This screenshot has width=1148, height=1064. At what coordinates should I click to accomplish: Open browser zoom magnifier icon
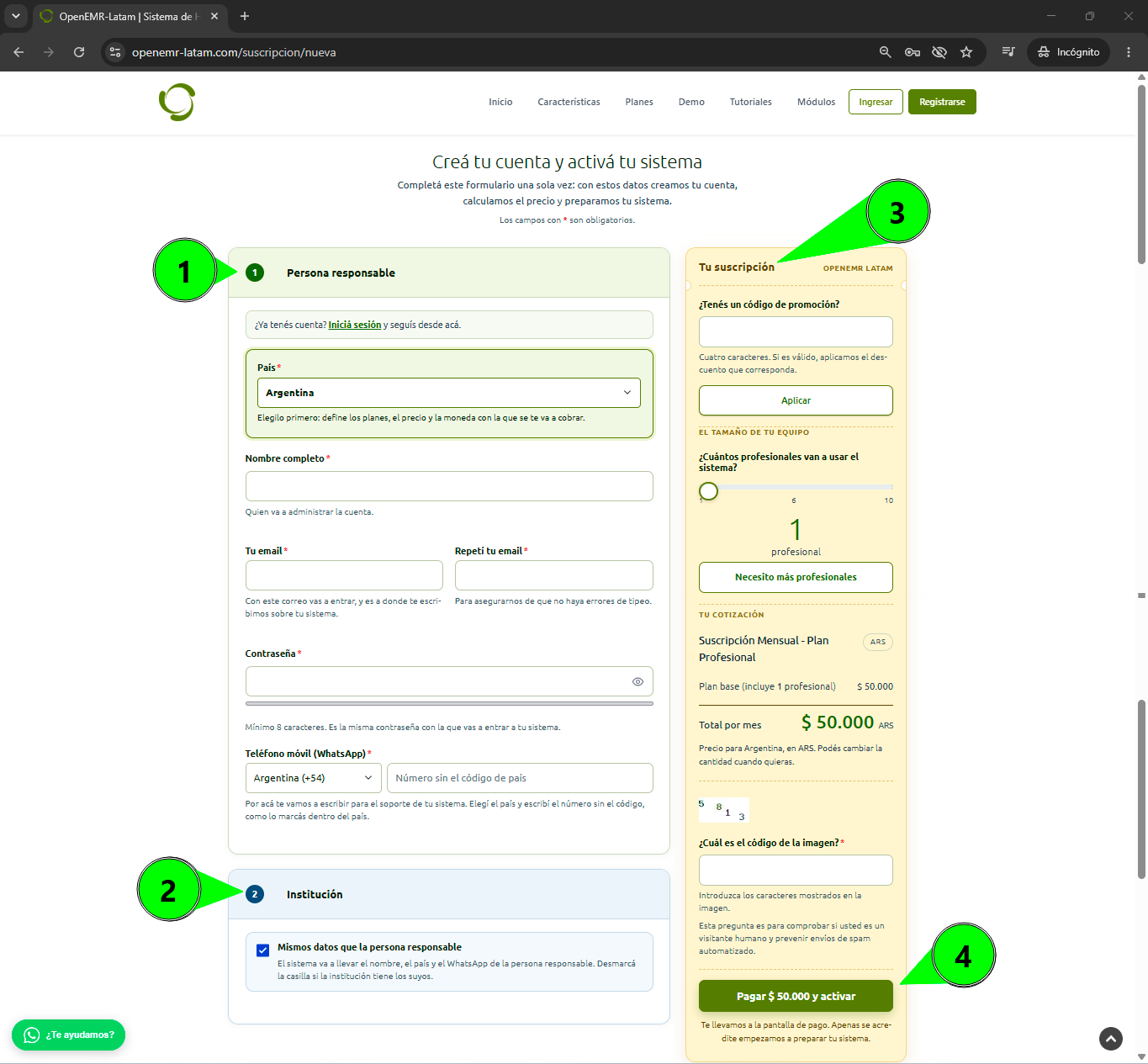pos(885,52)
